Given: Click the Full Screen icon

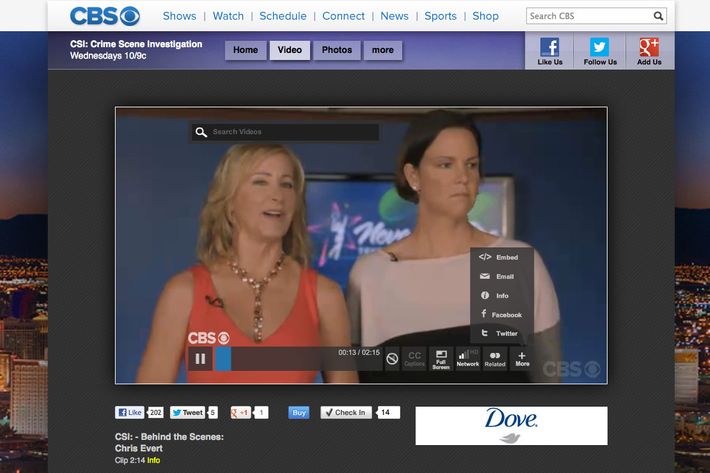Looking at the screenshot, I should pyautogui.click(x=441, y=359).
